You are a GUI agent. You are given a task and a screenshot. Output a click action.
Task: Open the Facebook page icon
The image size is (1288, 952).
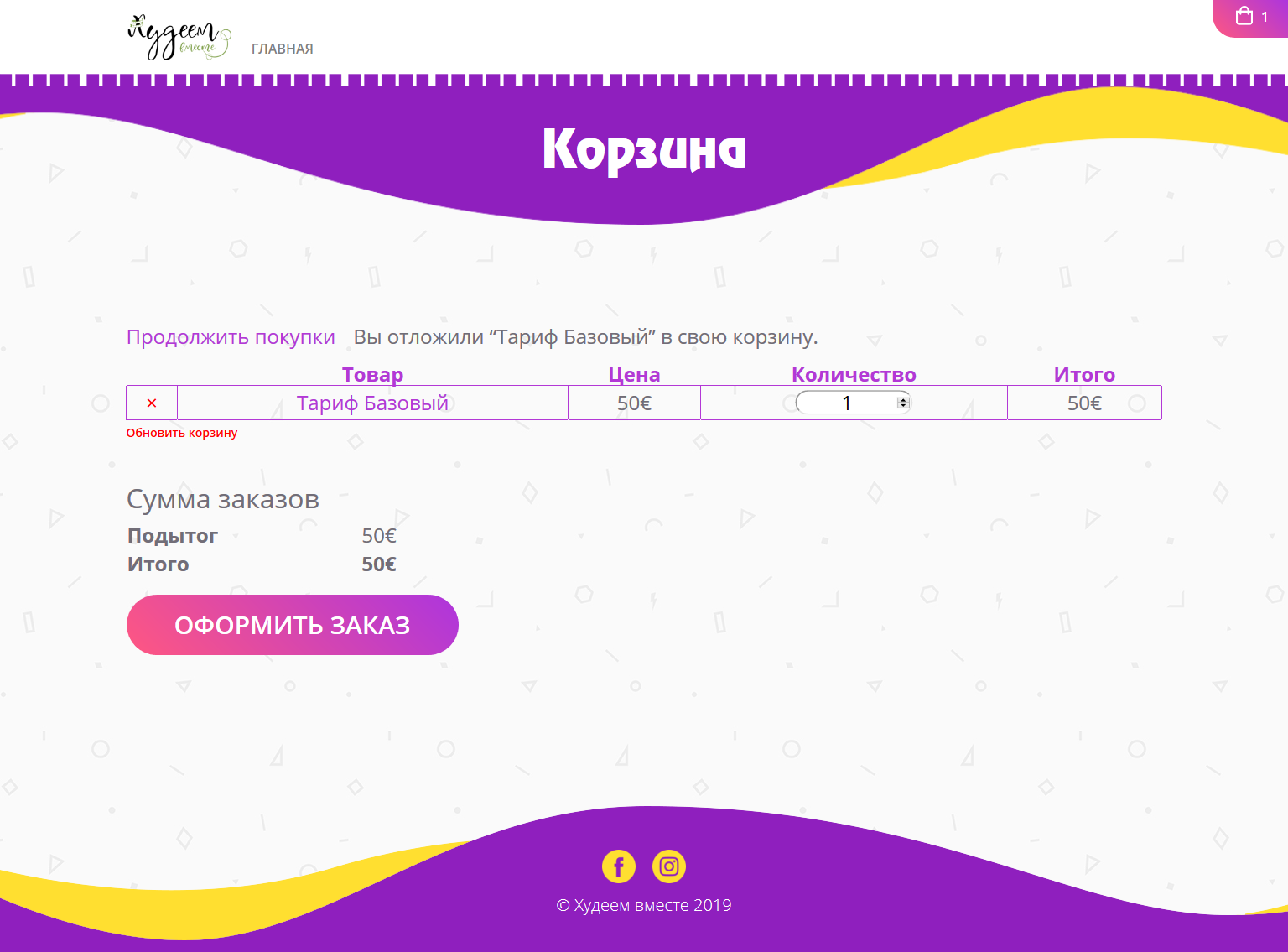coord(619,866)
